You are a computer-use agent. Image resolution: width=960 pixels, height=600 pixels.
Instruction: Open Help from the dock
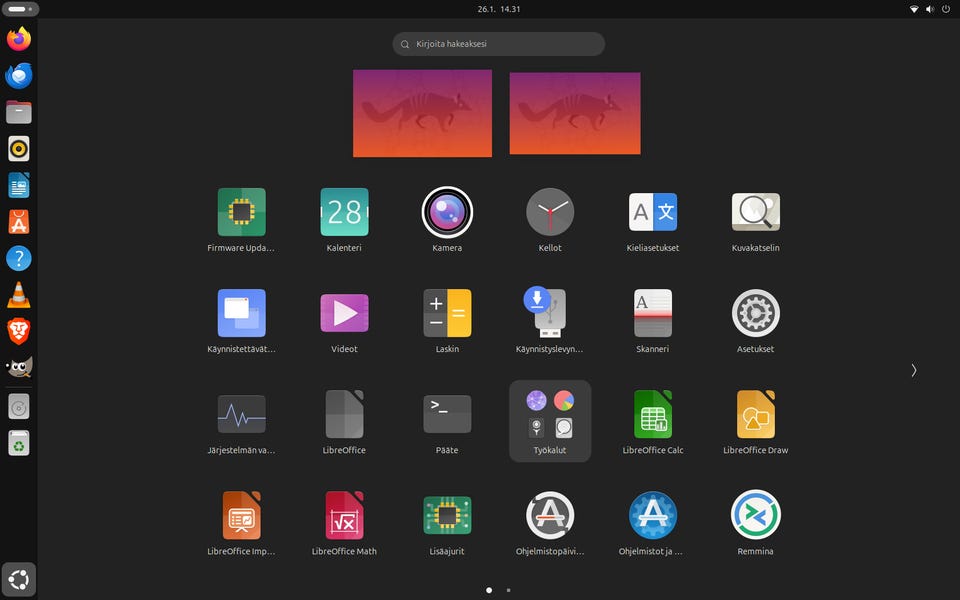click(19, 258)
